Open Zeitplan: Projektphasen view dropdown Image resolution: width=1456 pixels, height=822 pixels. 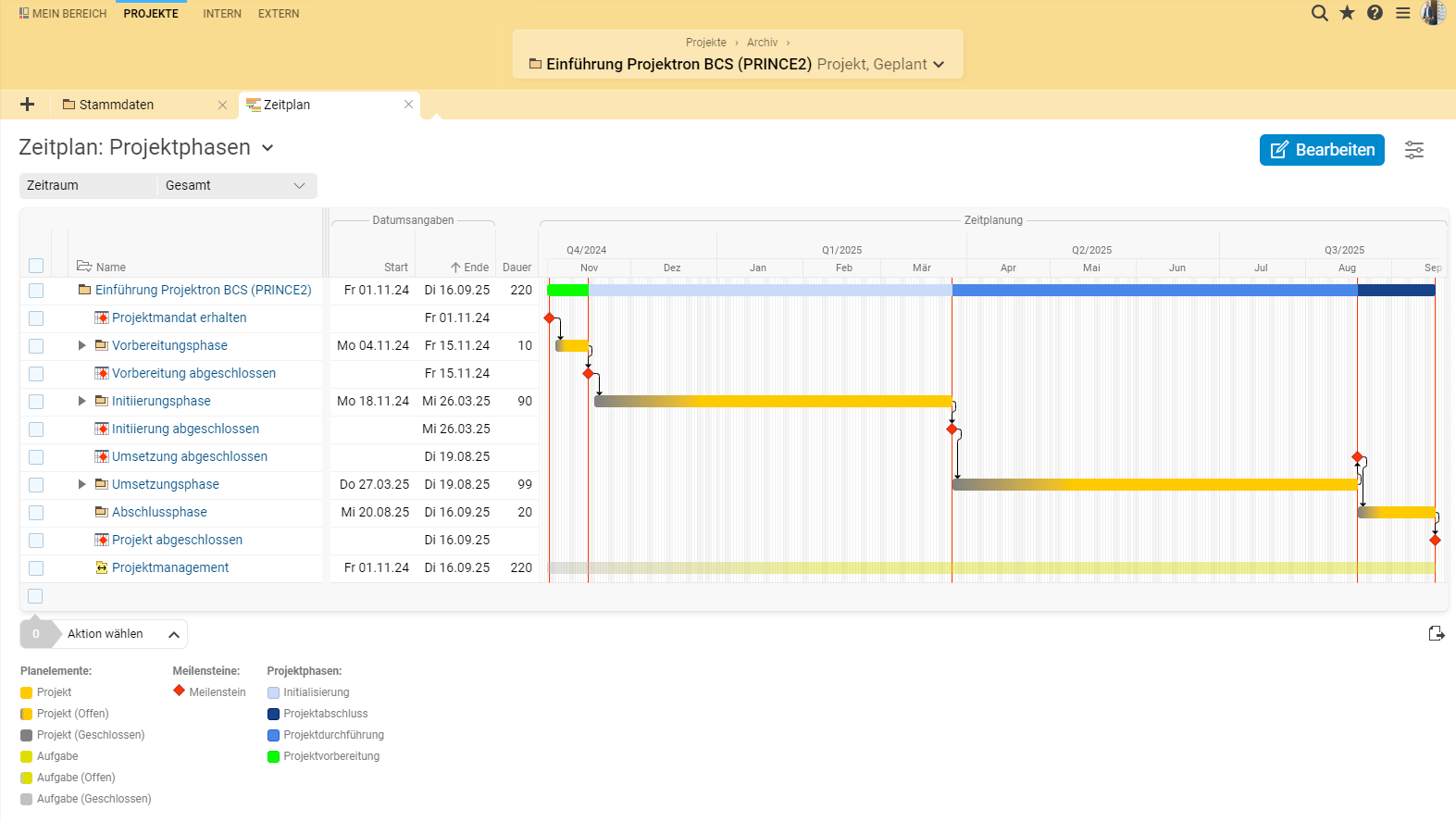coord(268,148)
